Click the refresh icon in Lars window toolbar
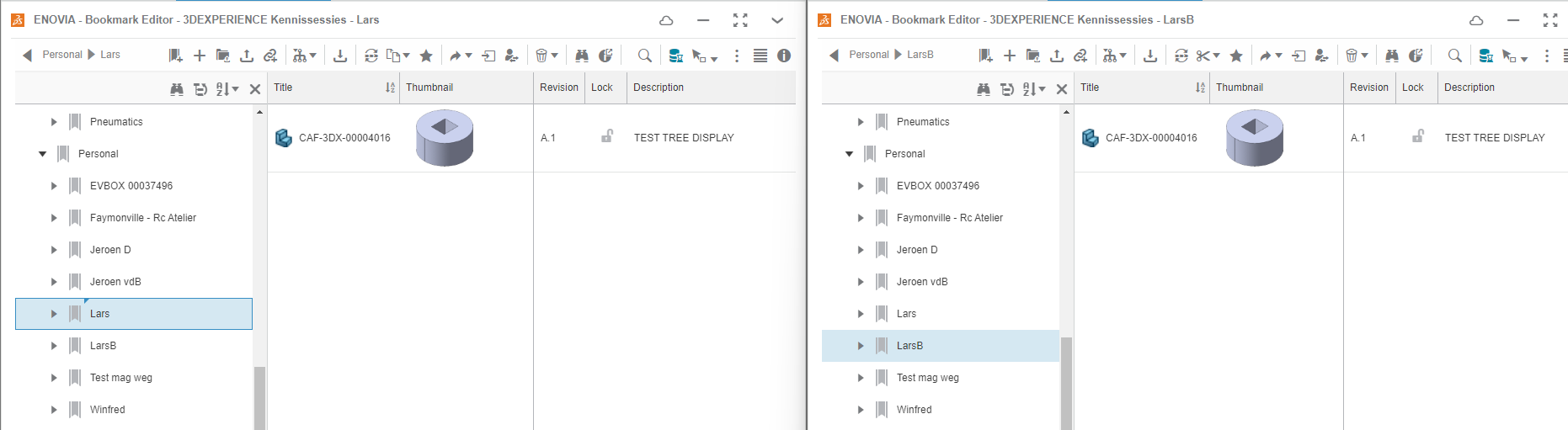 click(371, 56)
